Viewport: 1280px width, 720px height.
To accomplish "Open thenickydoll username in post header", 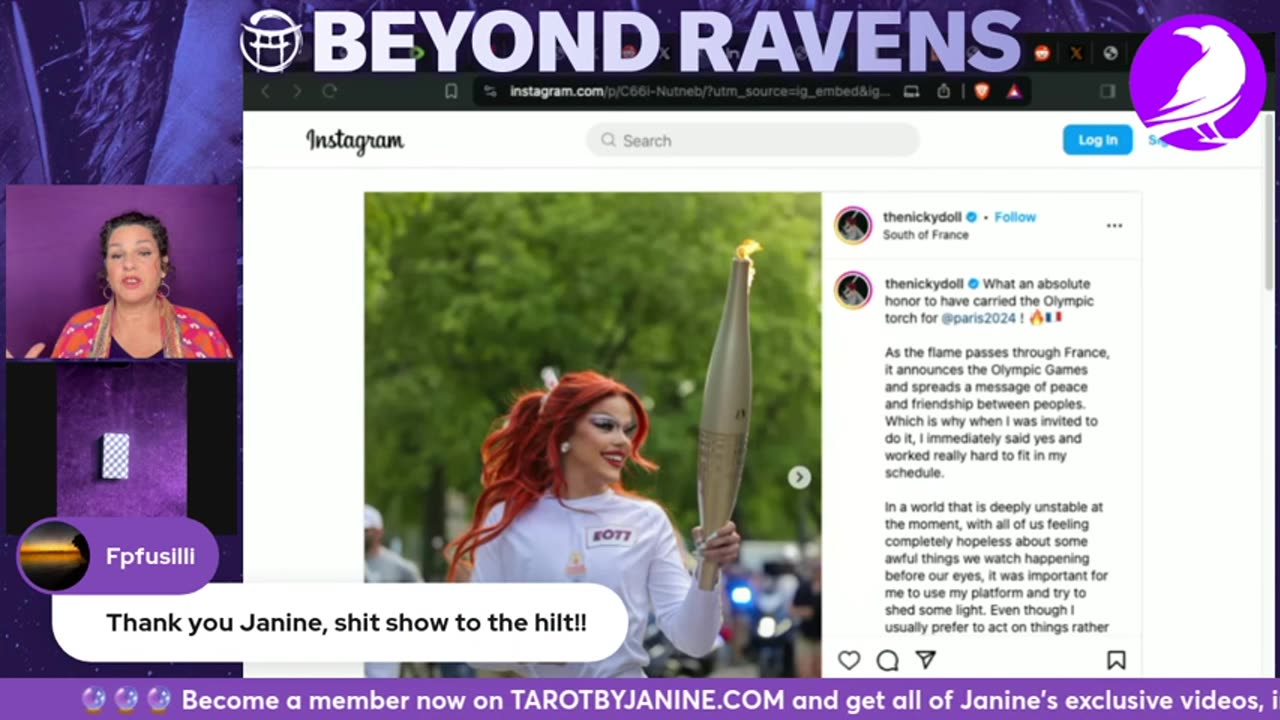I will click(922, 217).
